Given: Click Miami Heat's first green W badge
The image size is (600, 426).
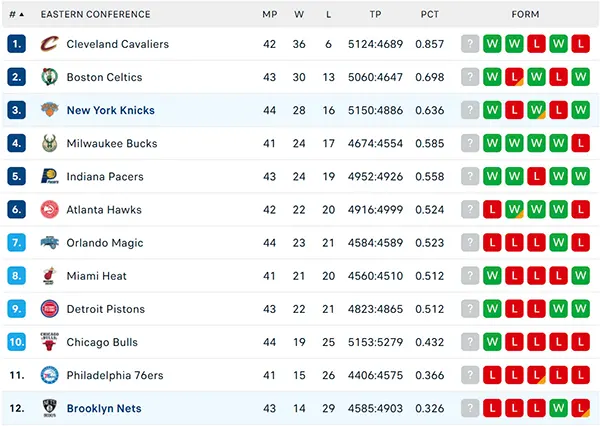Looking at the screenshot, I should 492,276.
